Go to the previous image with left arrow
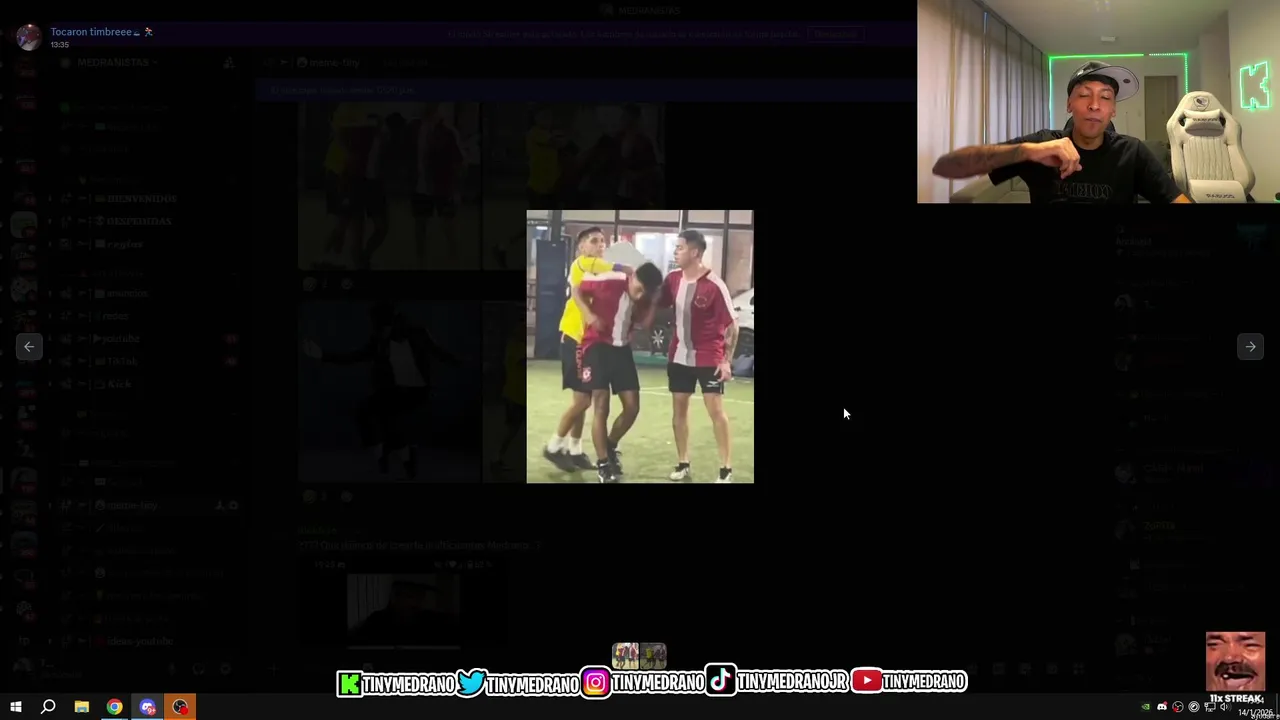 coord(29,346)
